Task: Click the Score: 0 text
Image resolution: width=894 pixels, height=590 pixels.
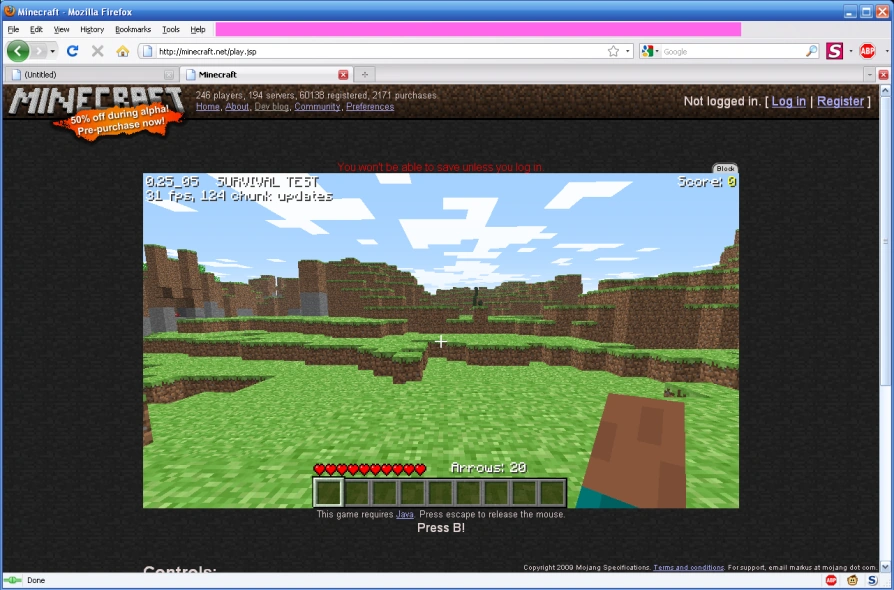Action: 707,182
